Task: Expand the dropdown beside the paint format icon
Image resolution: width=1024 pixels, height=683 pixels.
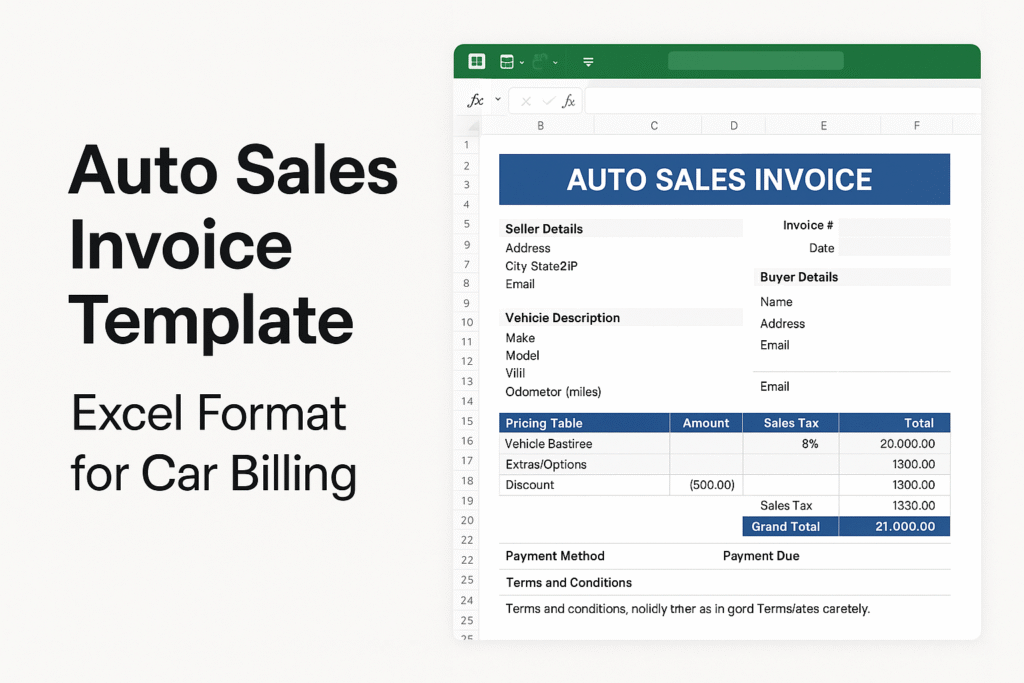Action: [556, 62]
